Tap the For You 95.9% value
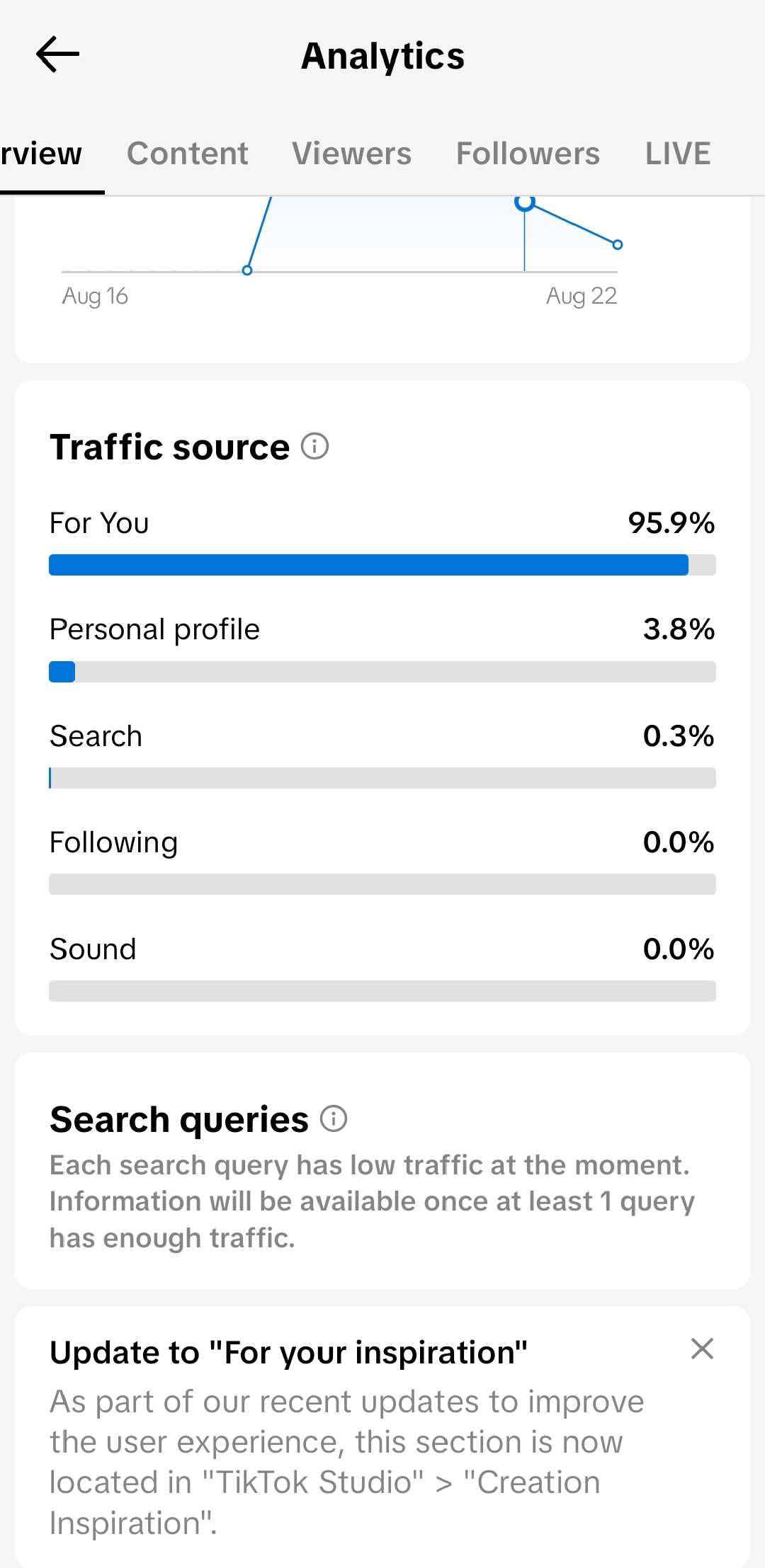This screenshot has width=765, height=1568. [671, 523]
